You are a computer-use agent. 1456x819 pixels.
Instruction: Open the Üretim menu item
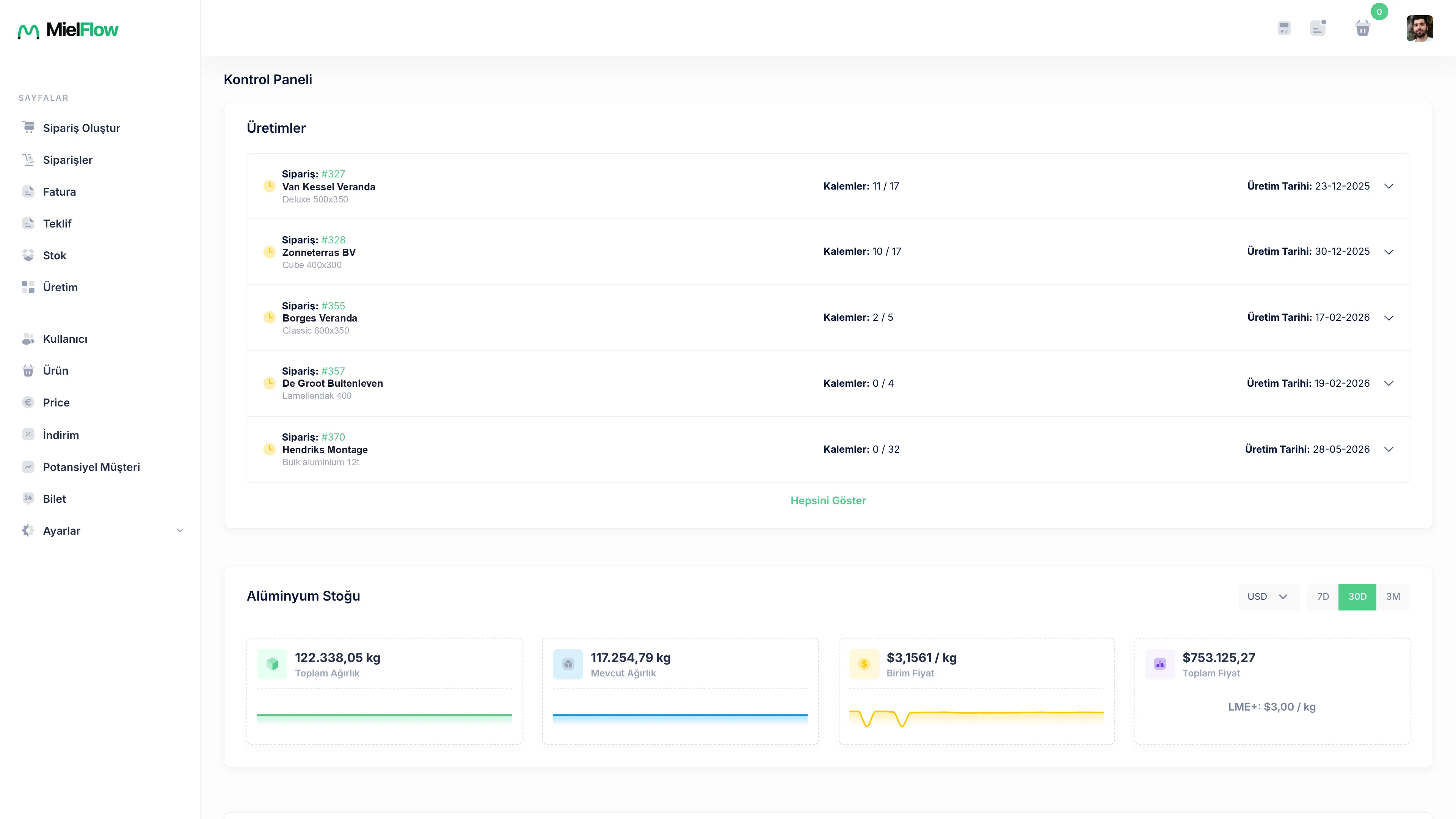coord(60,287)
